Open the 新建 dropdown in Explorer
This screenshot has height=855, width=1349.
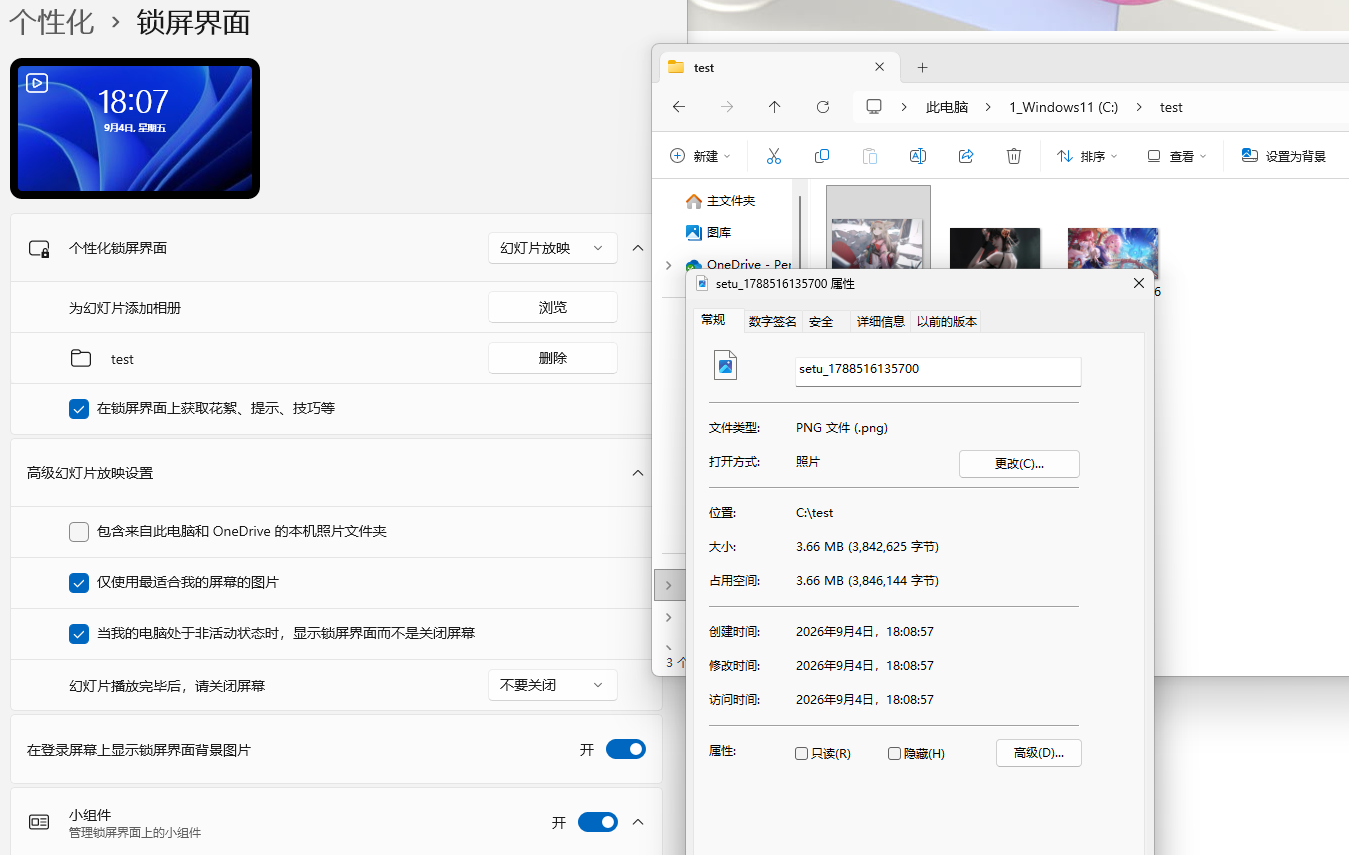pos(701,156)
